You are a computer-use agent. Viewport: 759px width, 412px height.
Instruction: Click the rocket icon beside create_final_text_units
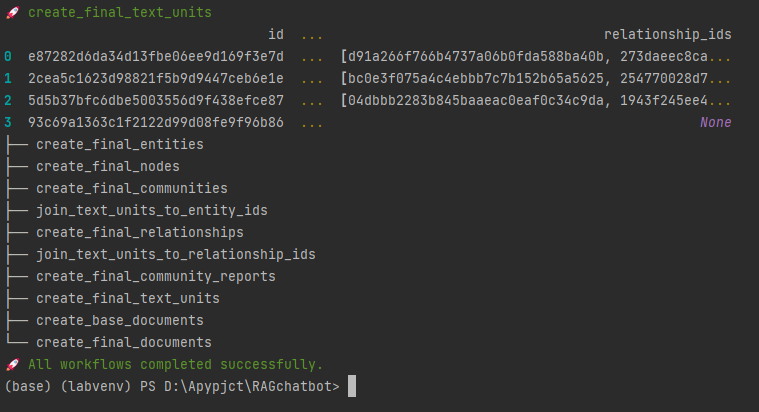pyautogui.click(x=13, y=13)
